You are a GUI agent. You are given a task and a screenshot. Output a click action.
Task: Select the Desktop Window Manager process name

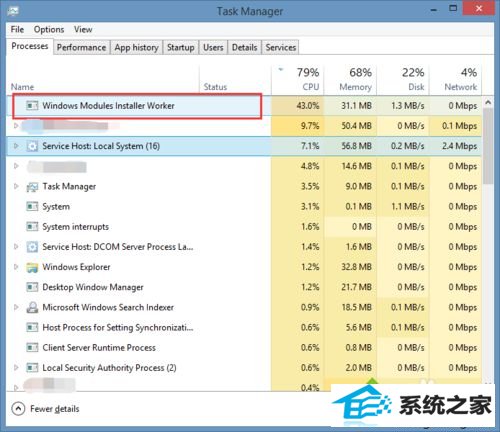pyautogui.click(x=93, y=287)
